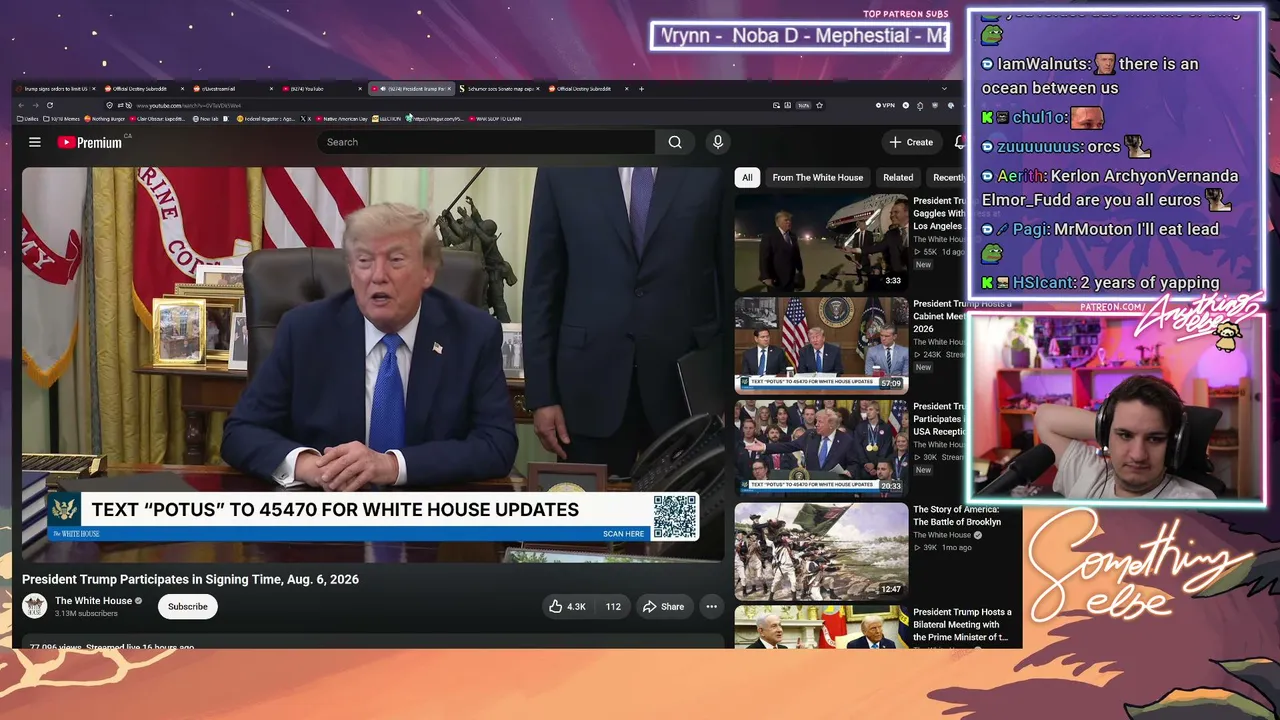Viewport: 1280px width, 720px height.
Task: Reload the page in browser toolbar
Action: pos(49,105)
